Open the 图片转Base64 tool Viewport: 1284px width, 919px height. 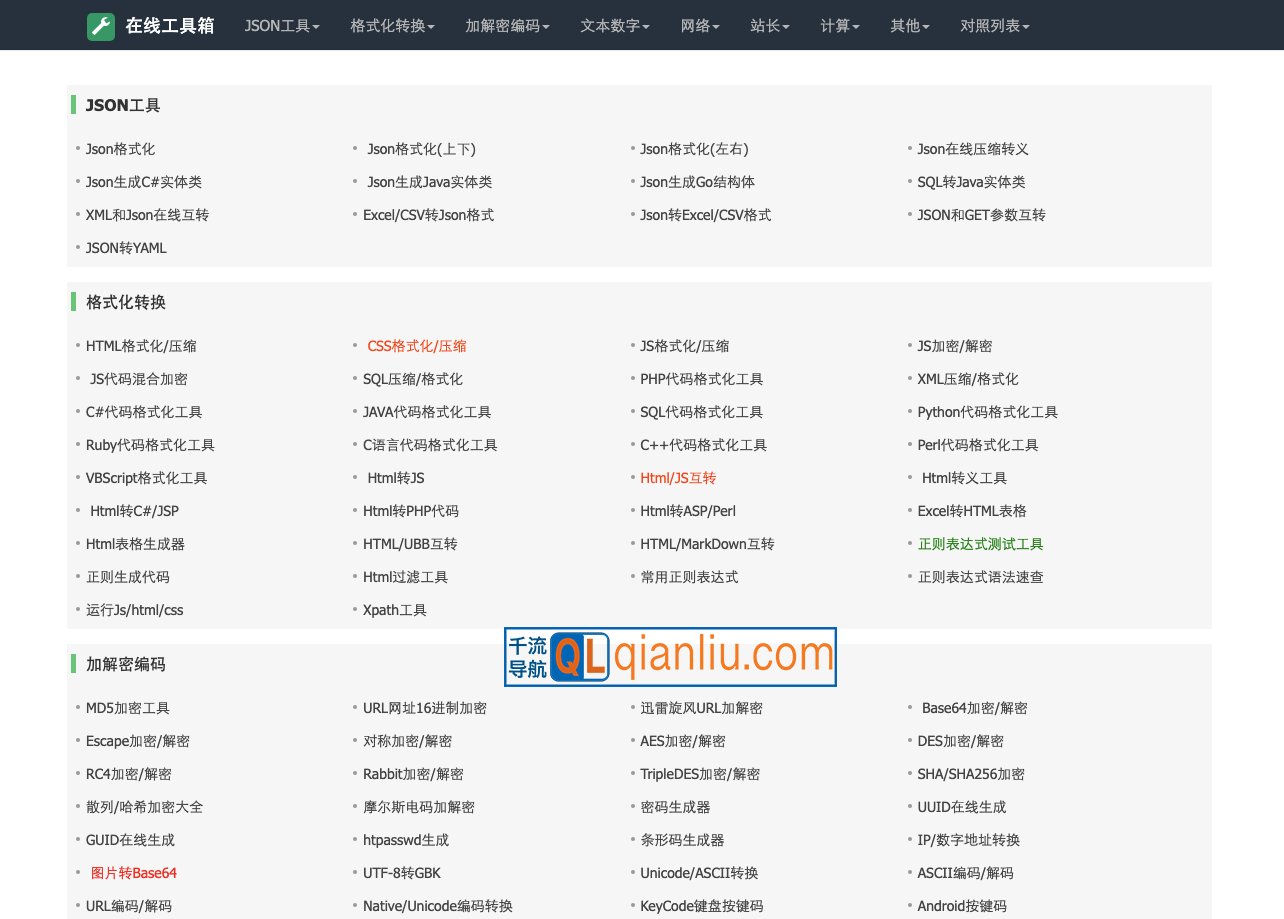click(x=134, y=873)
